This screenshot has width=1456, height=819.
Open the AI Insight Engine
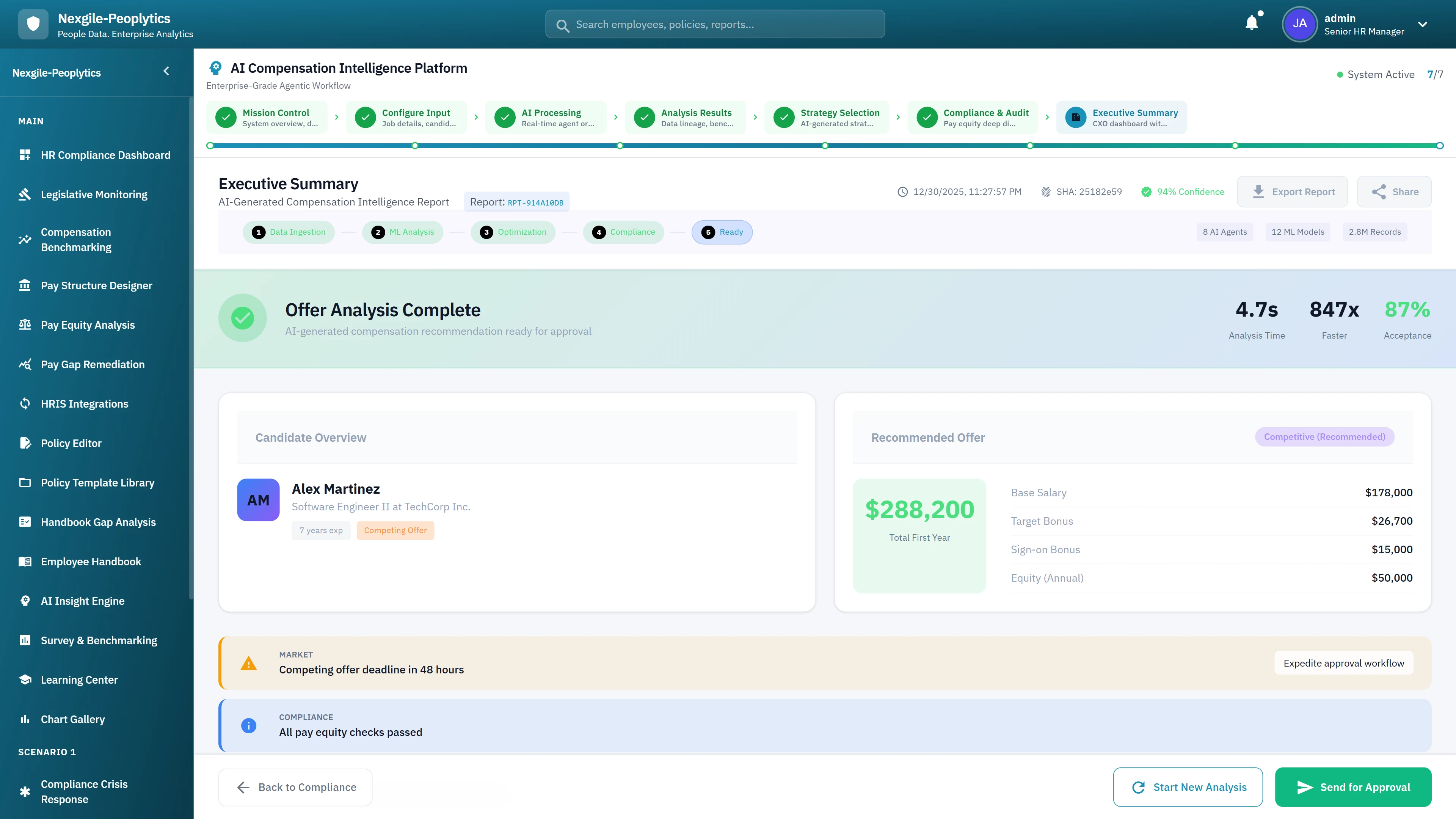(x=83, y=600)
